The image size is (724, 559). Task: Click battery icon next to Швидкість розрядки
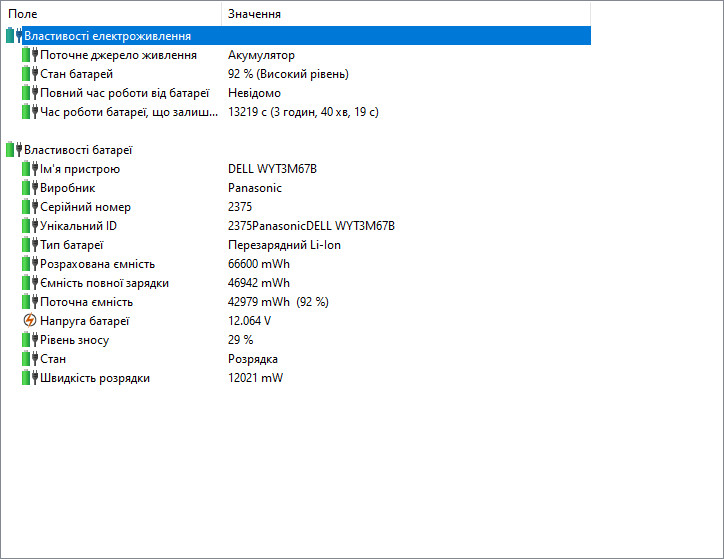(29, 378)
